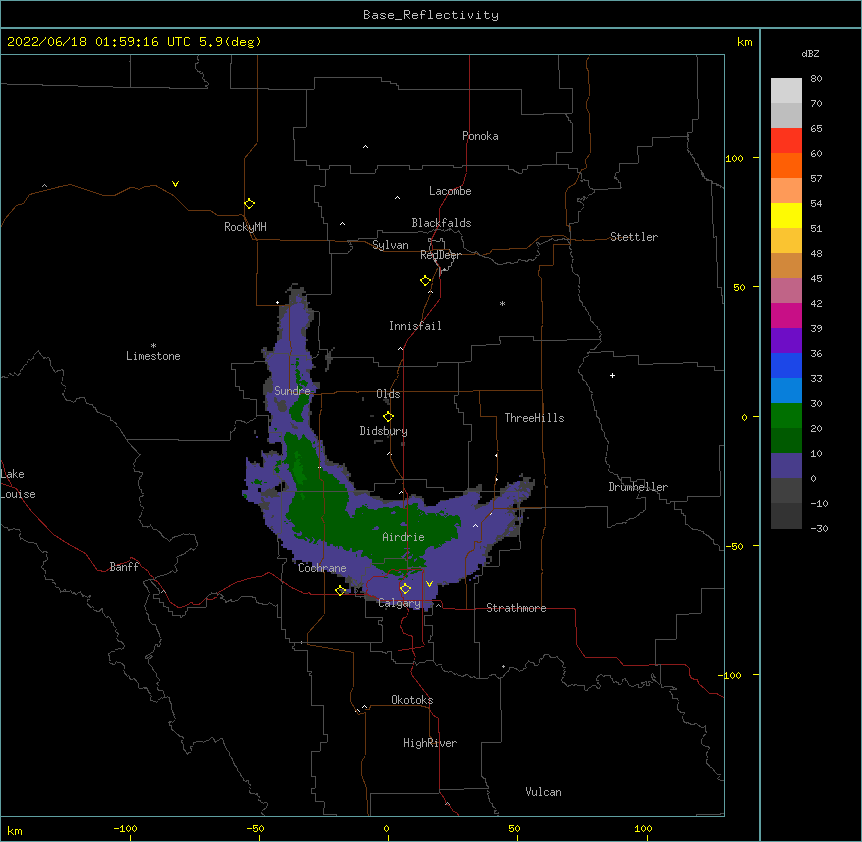This screenshot has width=862, height=842.
Task: Click the Airdrie label in green echo
Action: pyautogui.click(x=403, y=537)
